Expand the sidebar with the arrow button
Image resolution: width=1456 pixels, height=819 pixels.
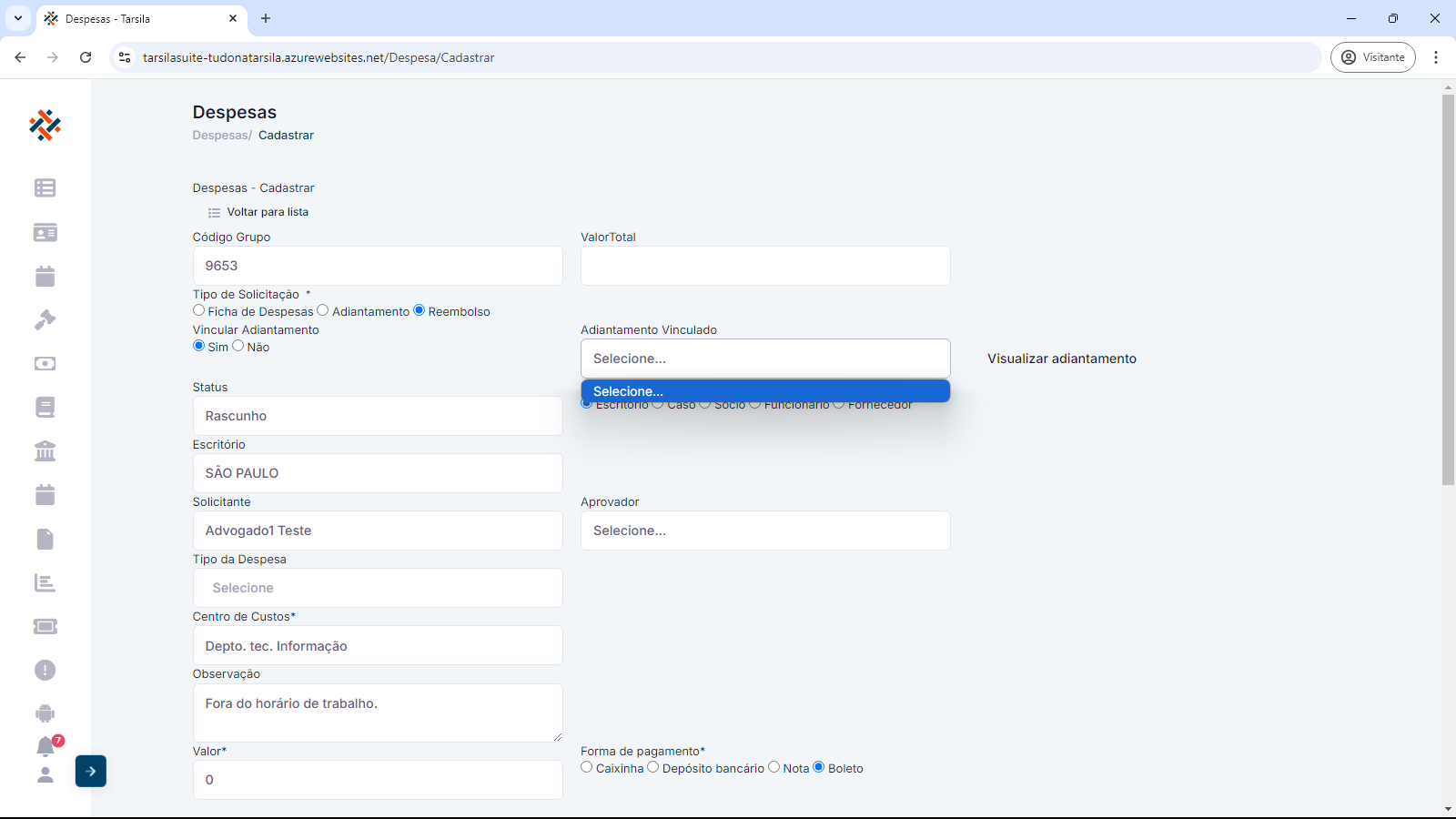click(91, 772)
